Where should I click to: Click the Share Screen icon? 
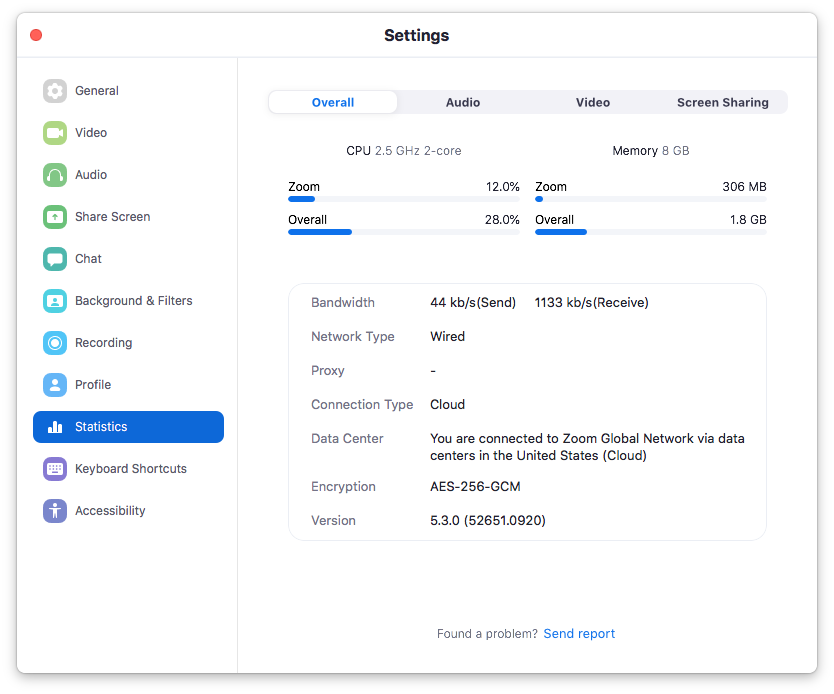tap(55, 217)
